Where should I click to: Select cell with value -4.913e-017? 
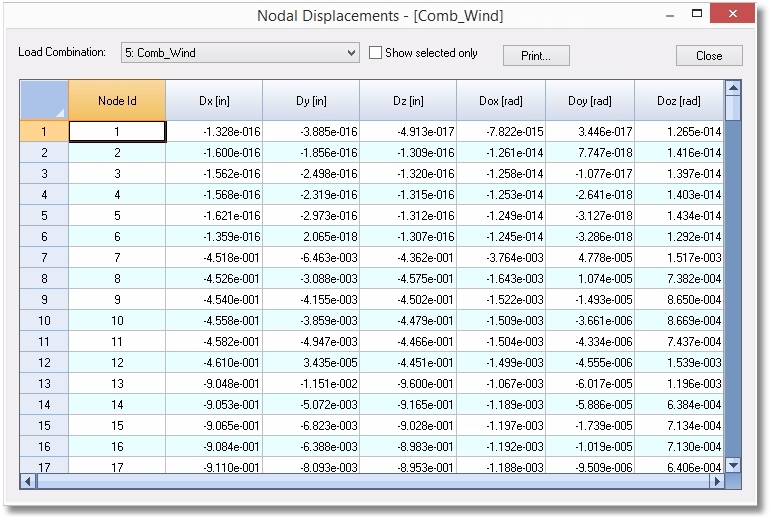tap(408, 132)
